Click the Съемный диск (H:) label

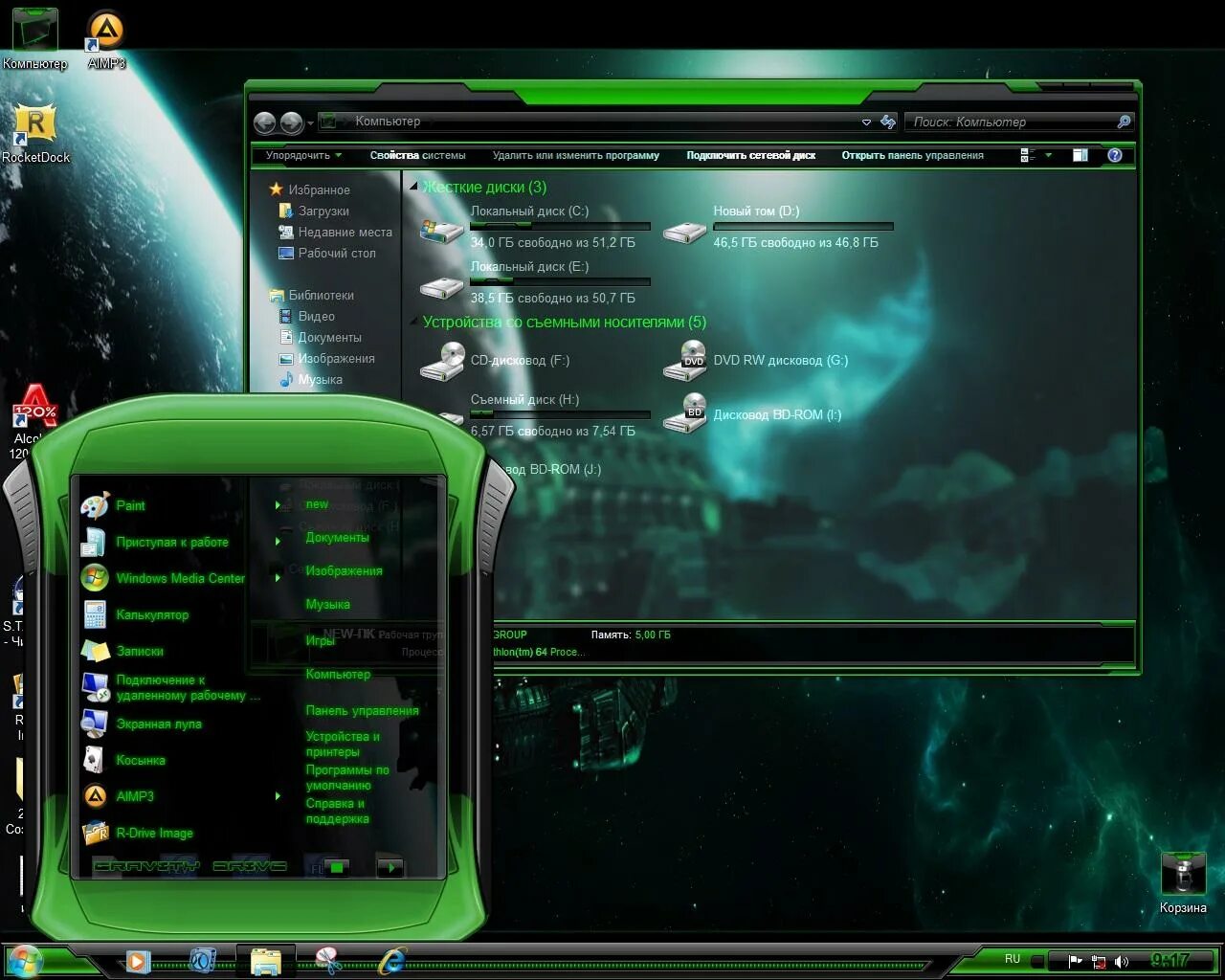pyautogui.click(x=524, y=399)
